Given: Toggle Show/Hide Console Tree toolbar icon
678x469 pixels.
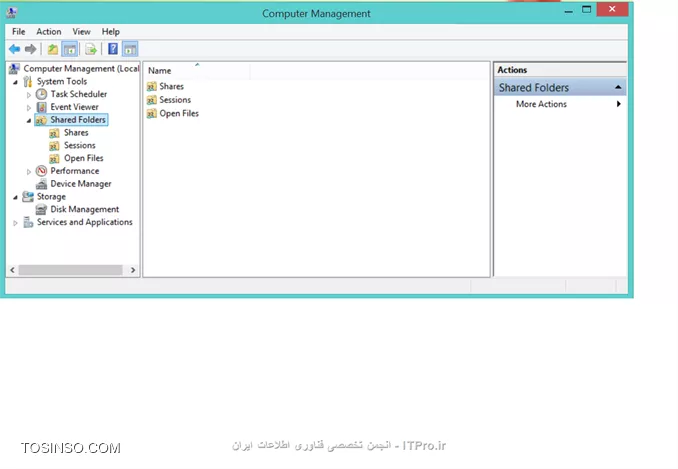Looking at the screenshot, I should coord(70,49).
